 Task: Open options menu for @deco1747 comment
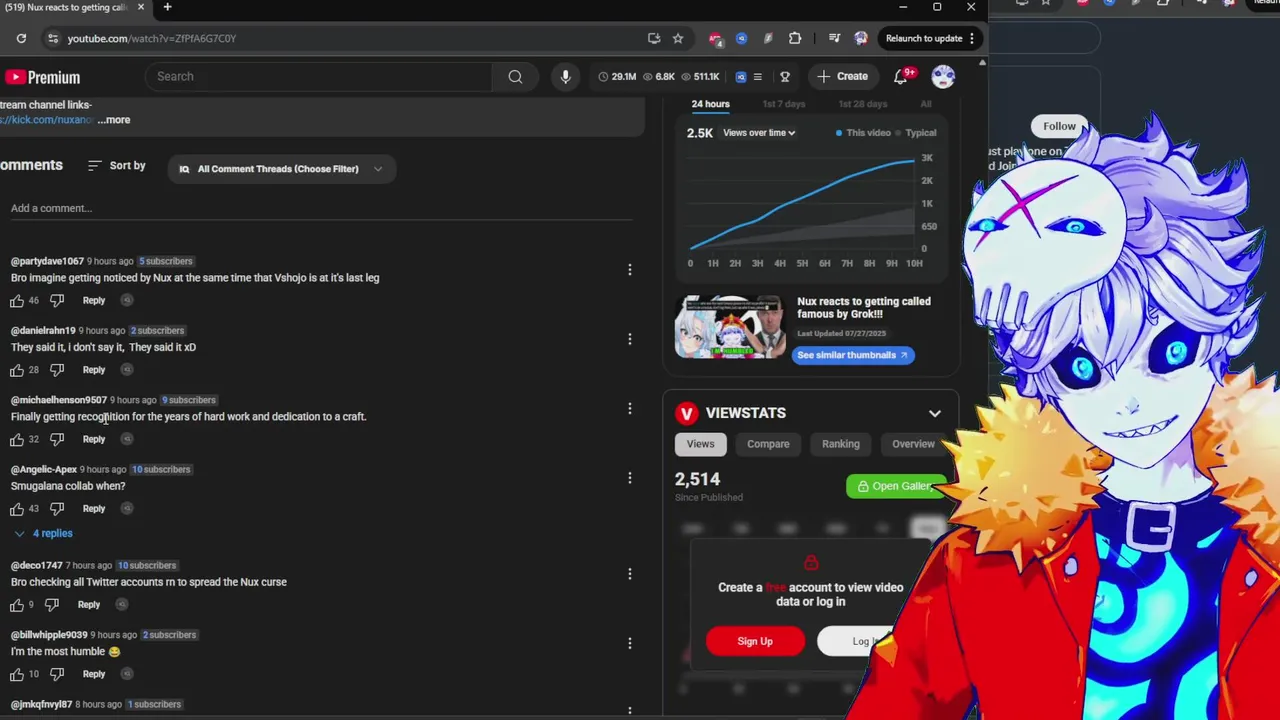coord(630,573)
